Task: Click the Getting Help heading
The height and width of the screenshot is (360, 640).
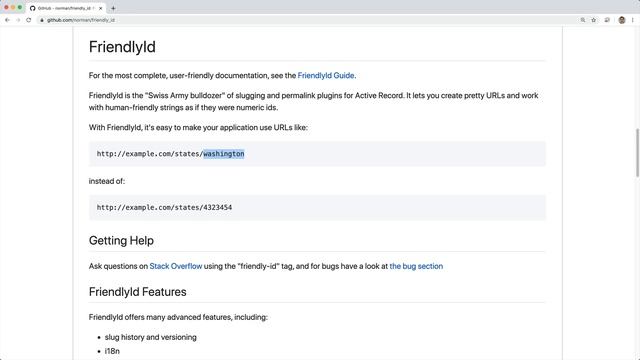Action: coord(121,240)
